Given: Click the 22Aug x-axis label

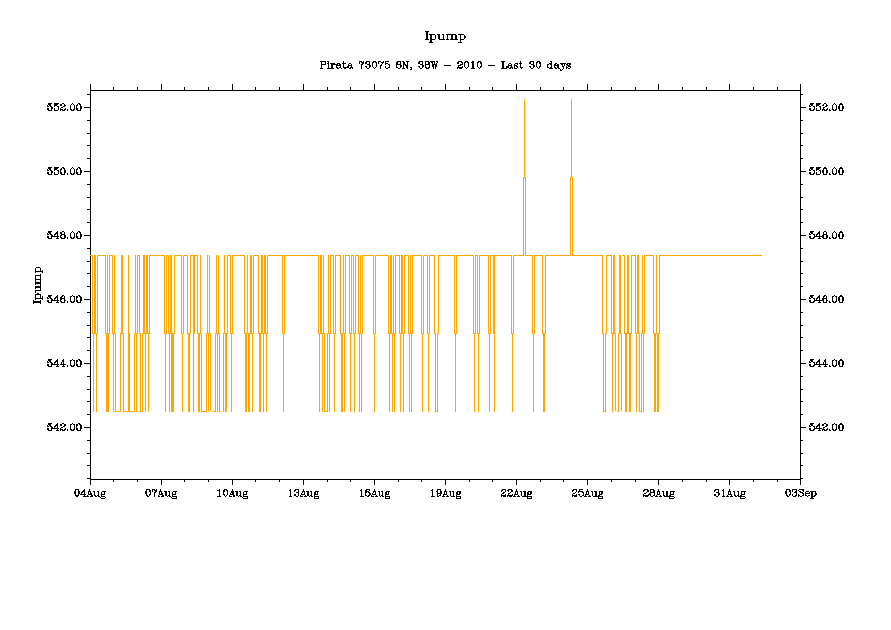Looking at the screenshot, I should [x=516, y=493].
